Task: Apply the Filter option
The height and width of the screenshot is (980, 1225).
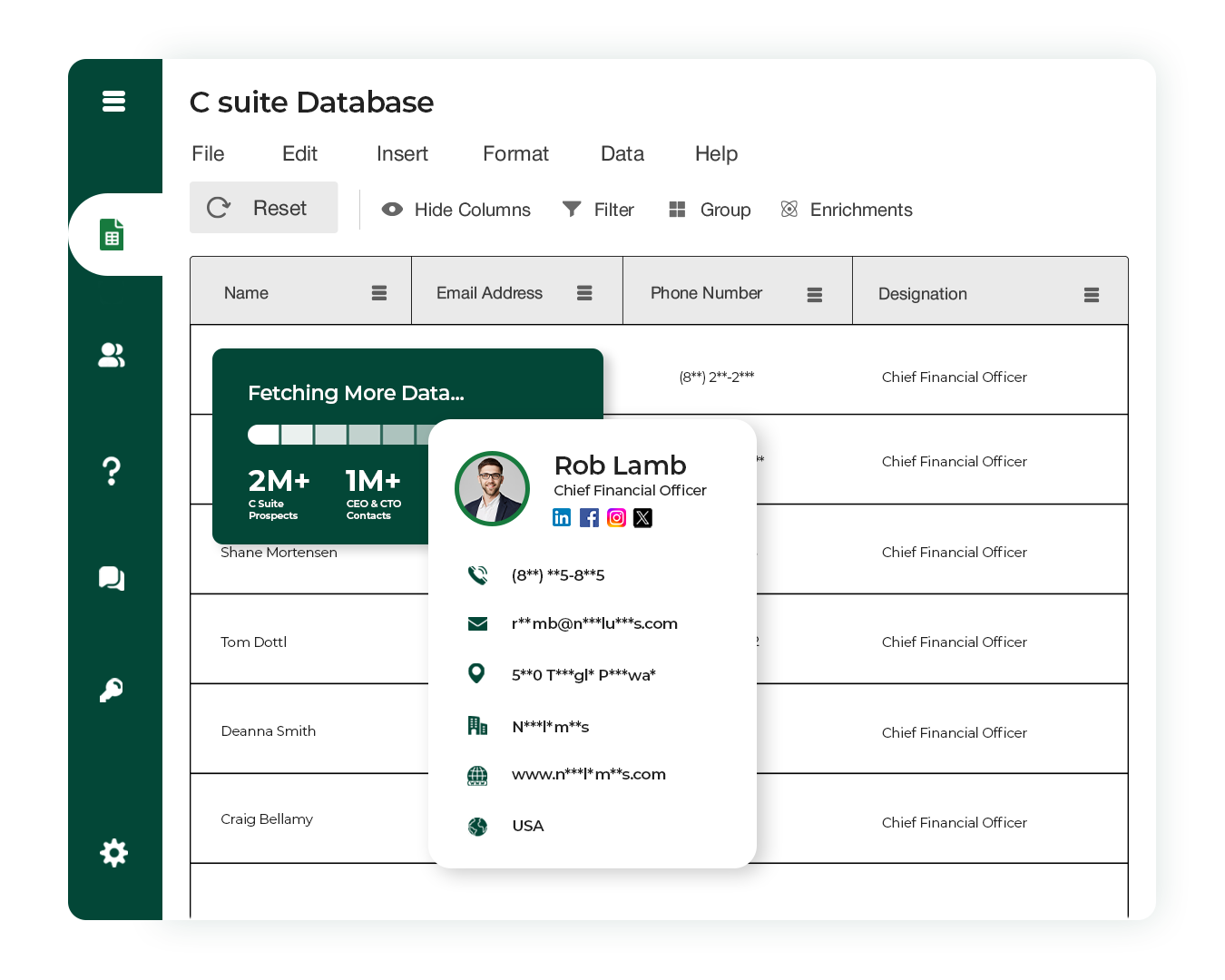Action: click(598, 210)
